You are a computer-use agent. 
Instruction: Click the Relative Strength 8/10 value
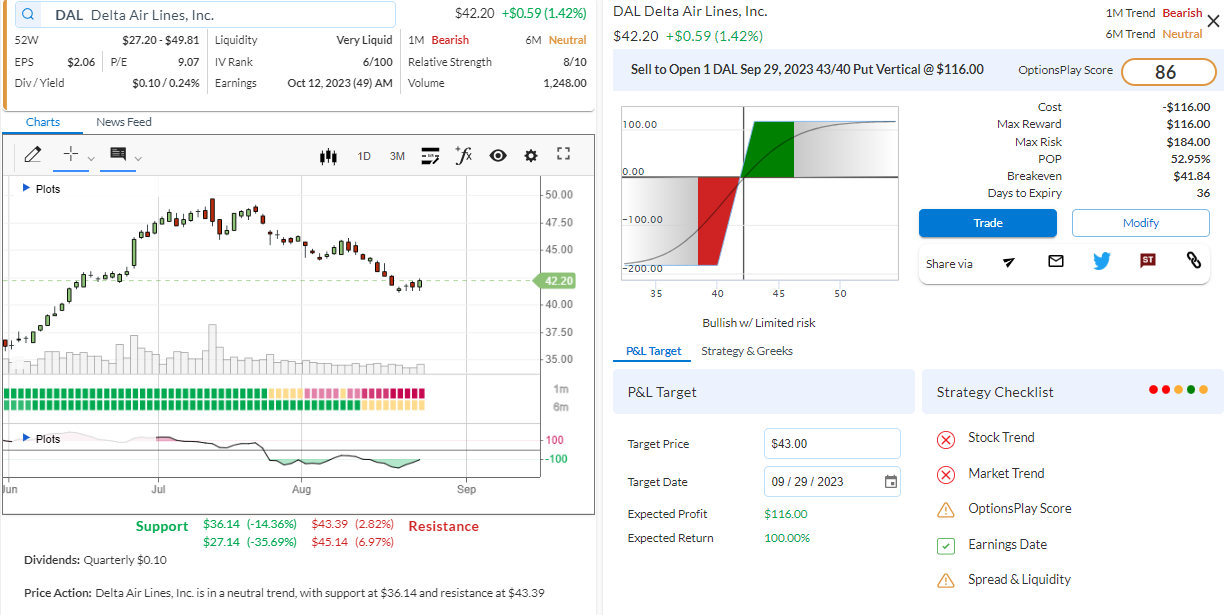(x=574, y=62)
